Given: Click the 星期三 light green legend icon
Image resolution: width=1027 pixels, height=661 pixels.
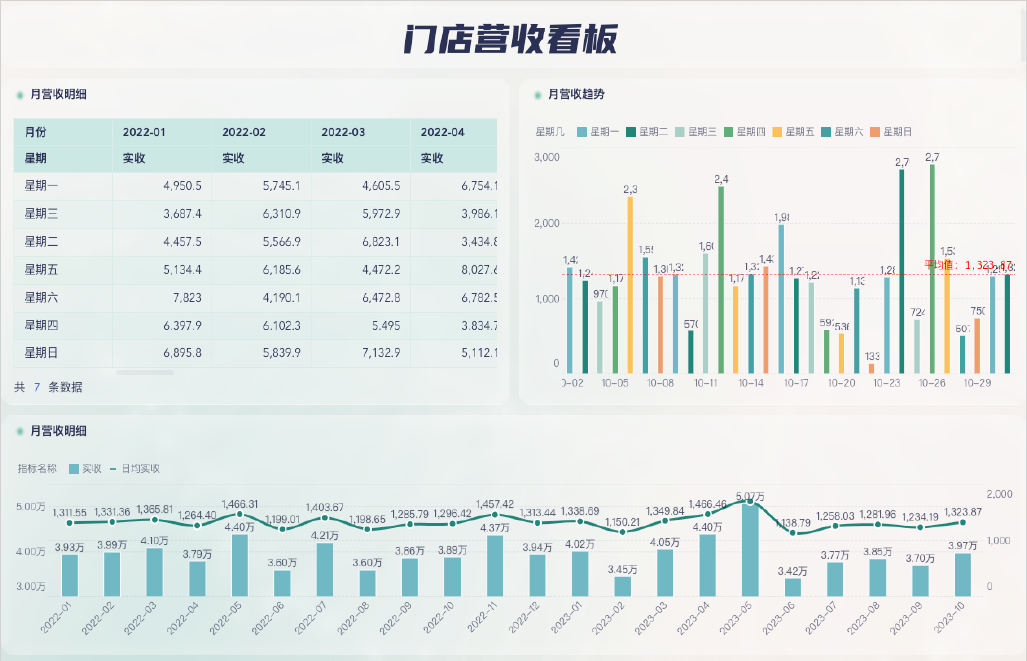Looking at the screenshot, I should pyautogui.click(x=679, y=131).
